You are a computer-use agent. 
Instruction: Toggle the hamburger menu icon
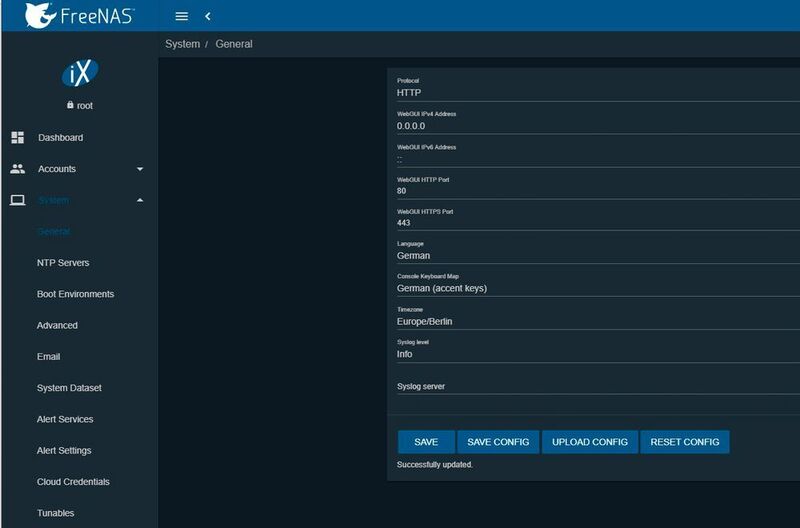click(182, 16)
